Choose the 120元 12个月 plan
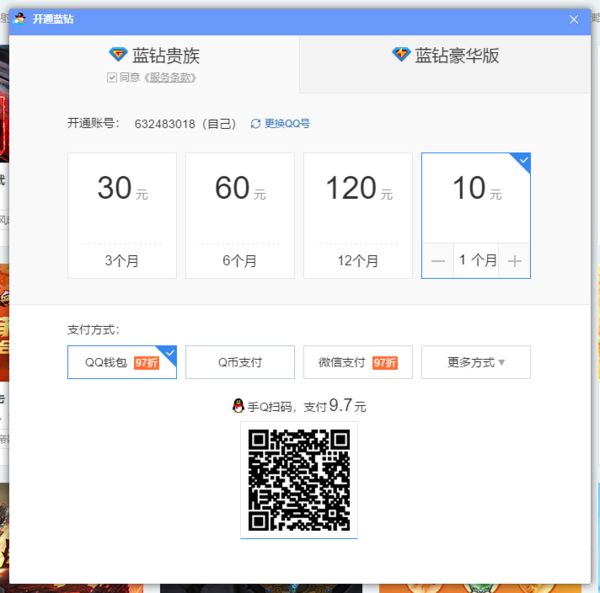 pyautogui.click(x=358, y=215)
